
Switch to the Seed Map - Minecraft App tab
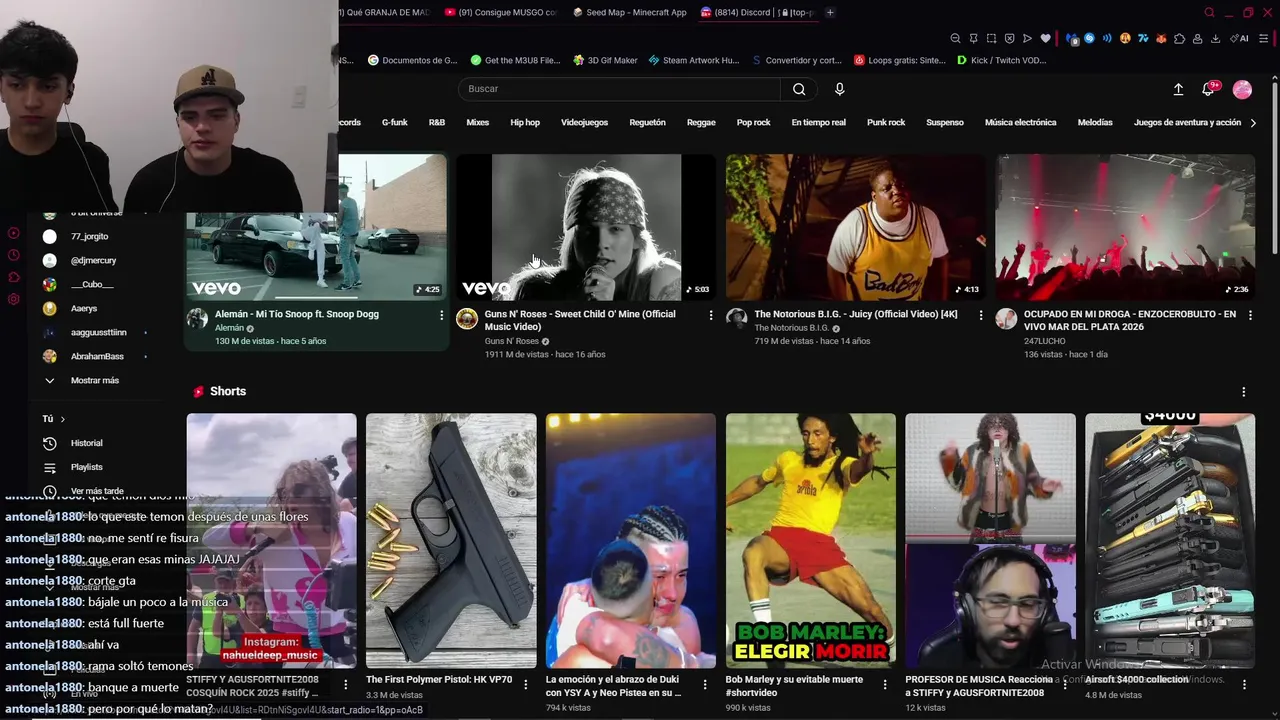629,12
